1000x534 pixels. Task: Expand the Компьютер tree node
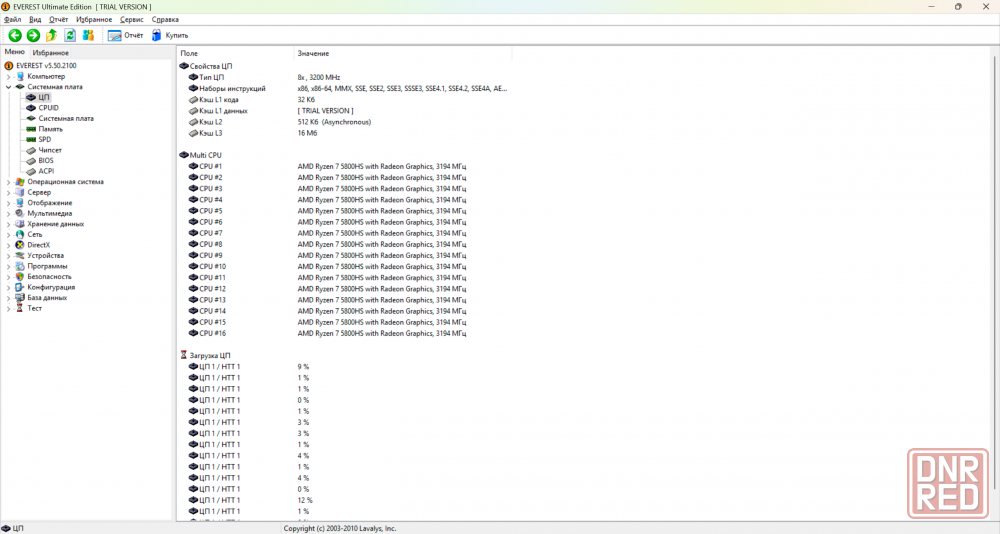(x=8, y=77)
